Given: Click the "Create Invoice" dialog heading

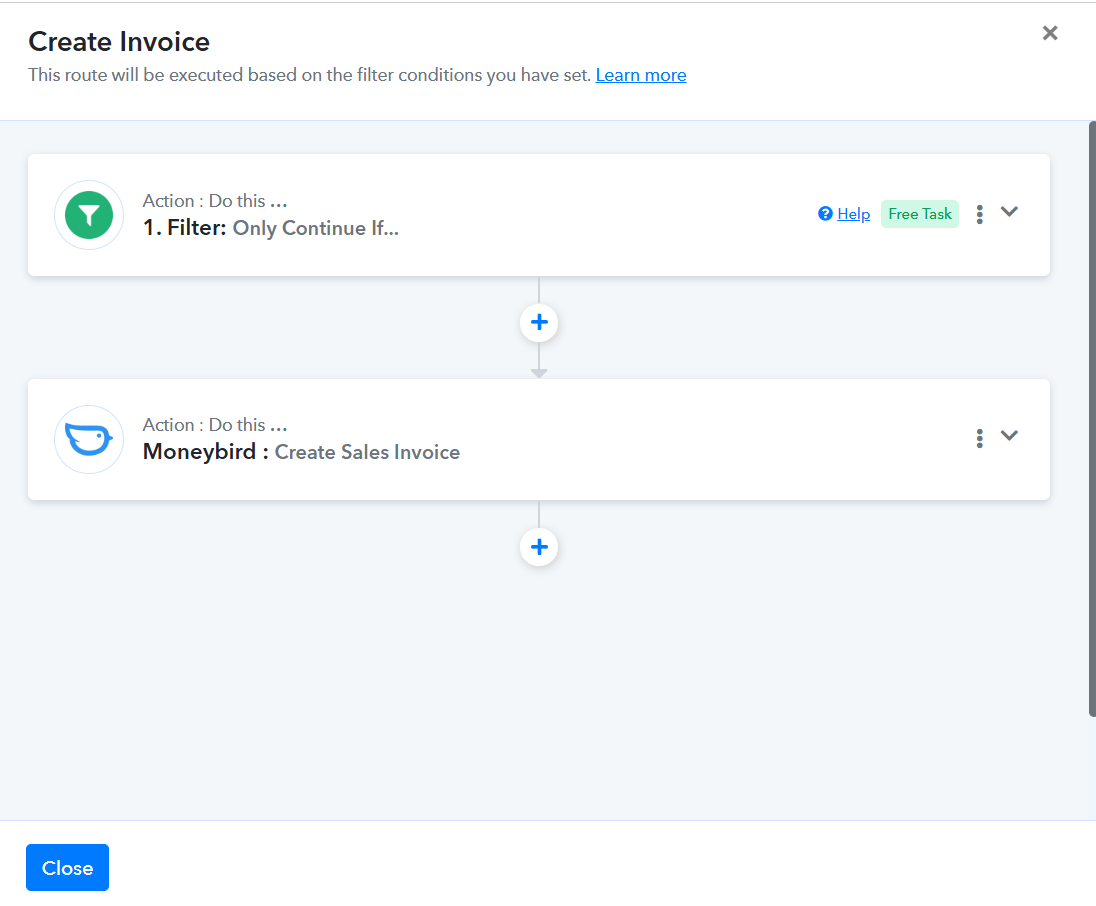Looking at the screenshot, I should pyautogui.click(x=119, y=42).
